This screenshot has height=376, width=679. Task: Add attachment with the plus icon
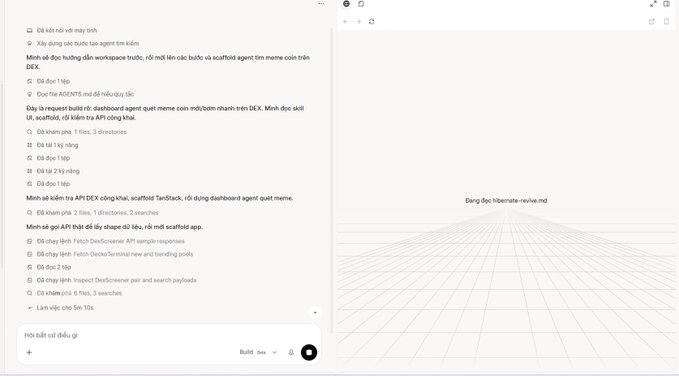tap(29, 352)
